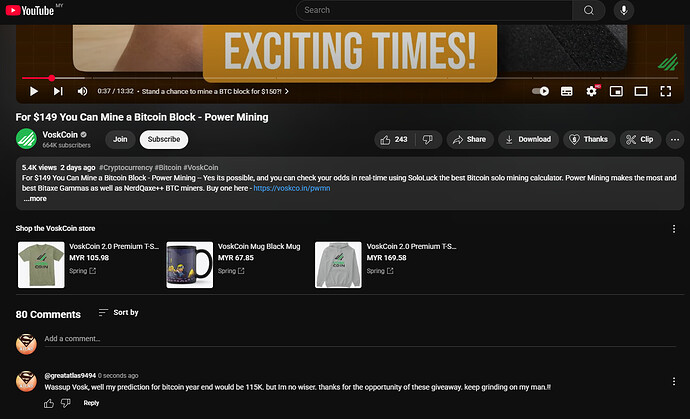
Task: Turn on subtitles captions
Action: coord(566,91)
